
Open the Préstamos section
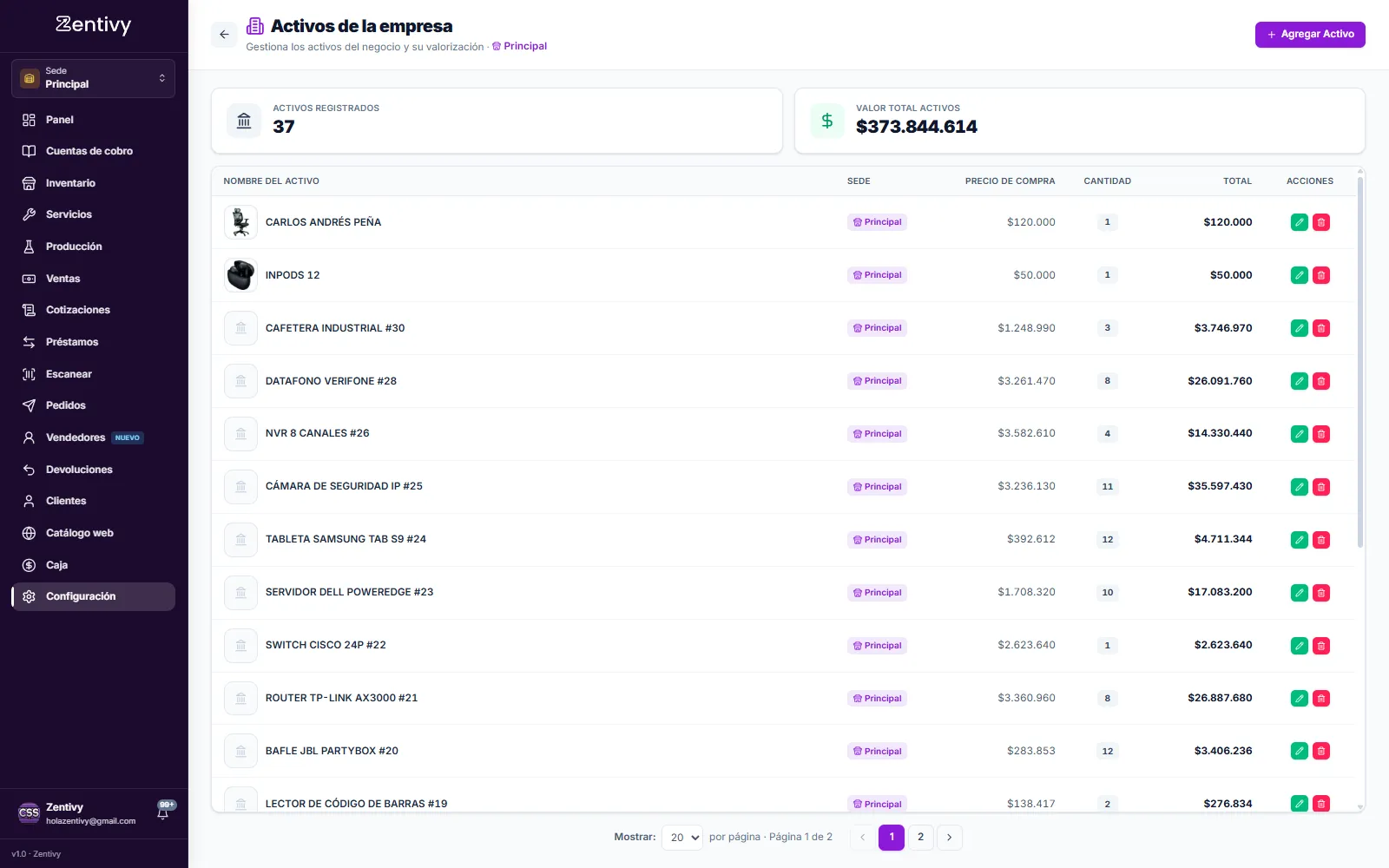pyautogui.click(x=93, y=342)
